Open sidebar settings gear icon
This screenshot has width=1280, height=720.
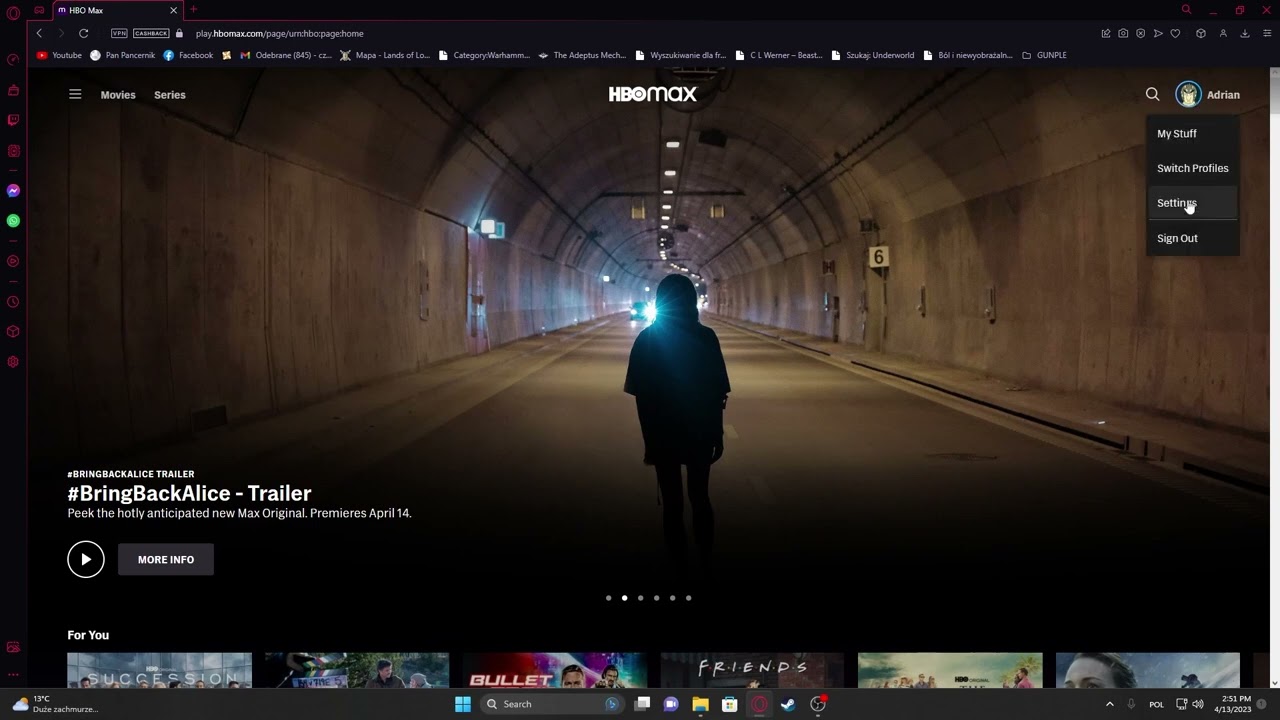(13, 362)
